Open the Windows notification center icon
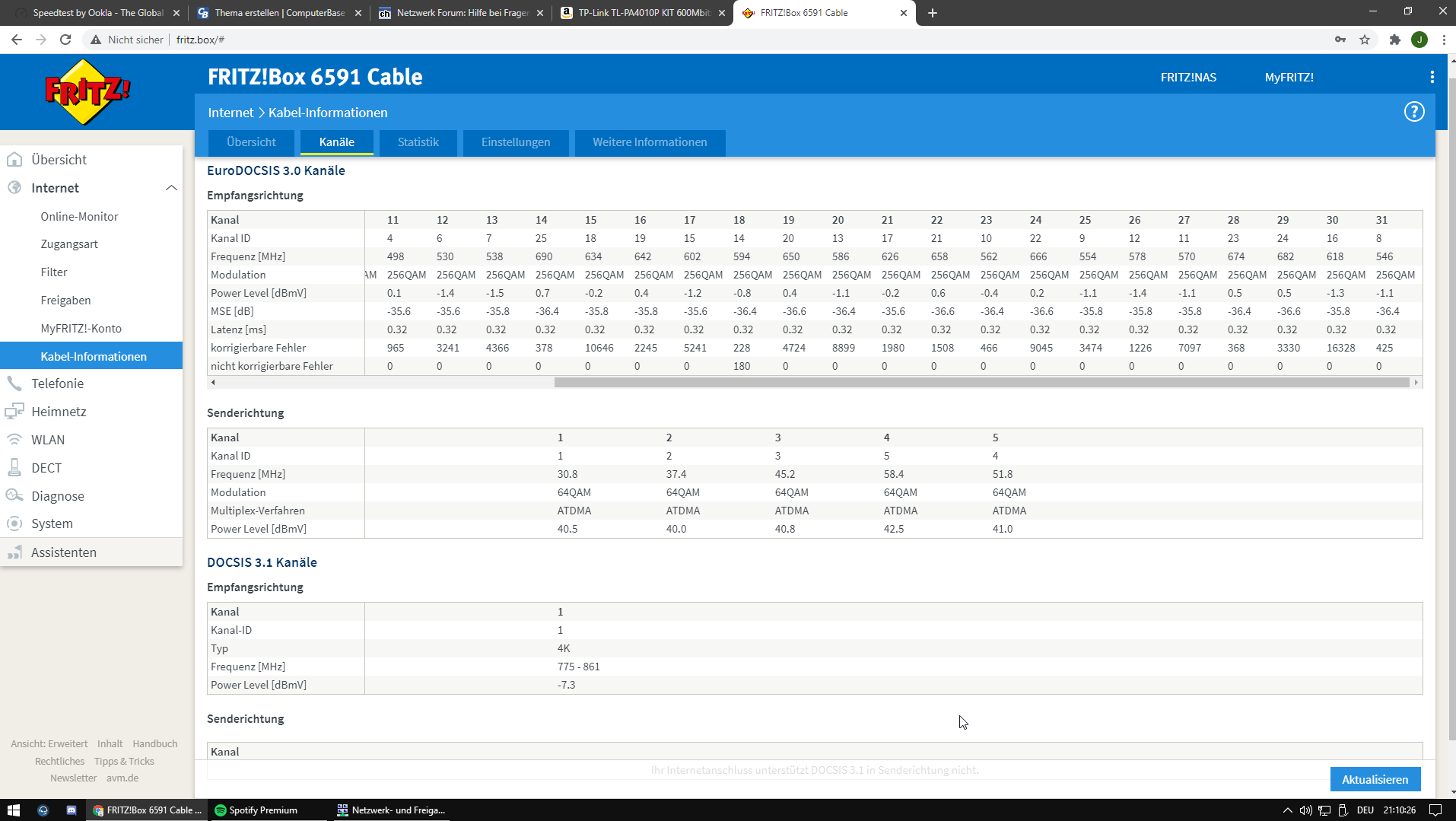The image size is (1456, 821). tap(1435, 810)
